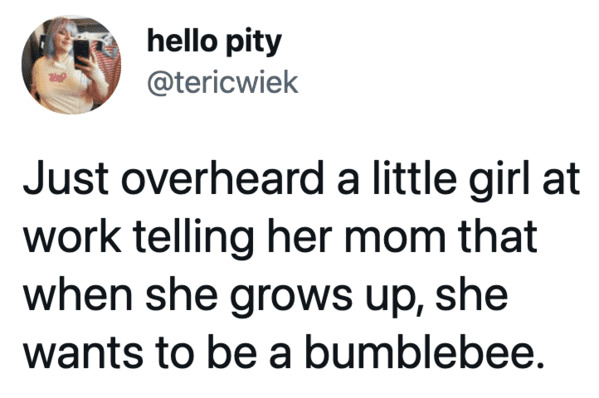Open the @tericwiek handle link

223,82
